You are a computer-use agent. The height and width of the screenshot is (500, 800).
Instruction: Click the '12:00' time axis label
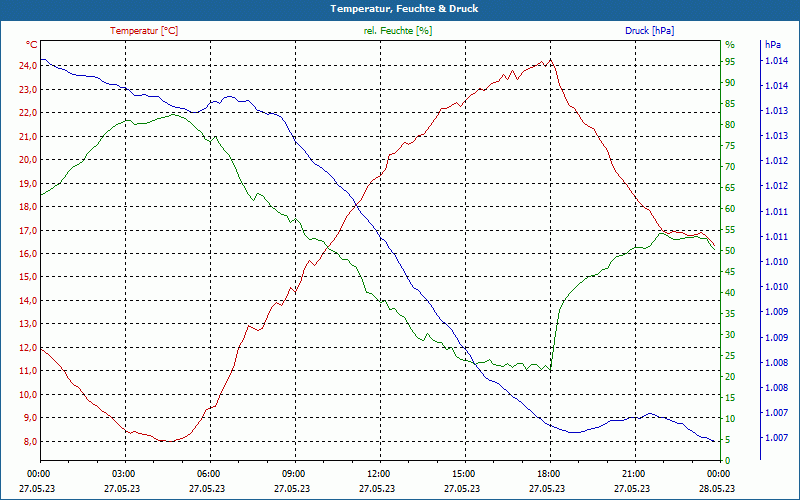[x=381, y=473]
